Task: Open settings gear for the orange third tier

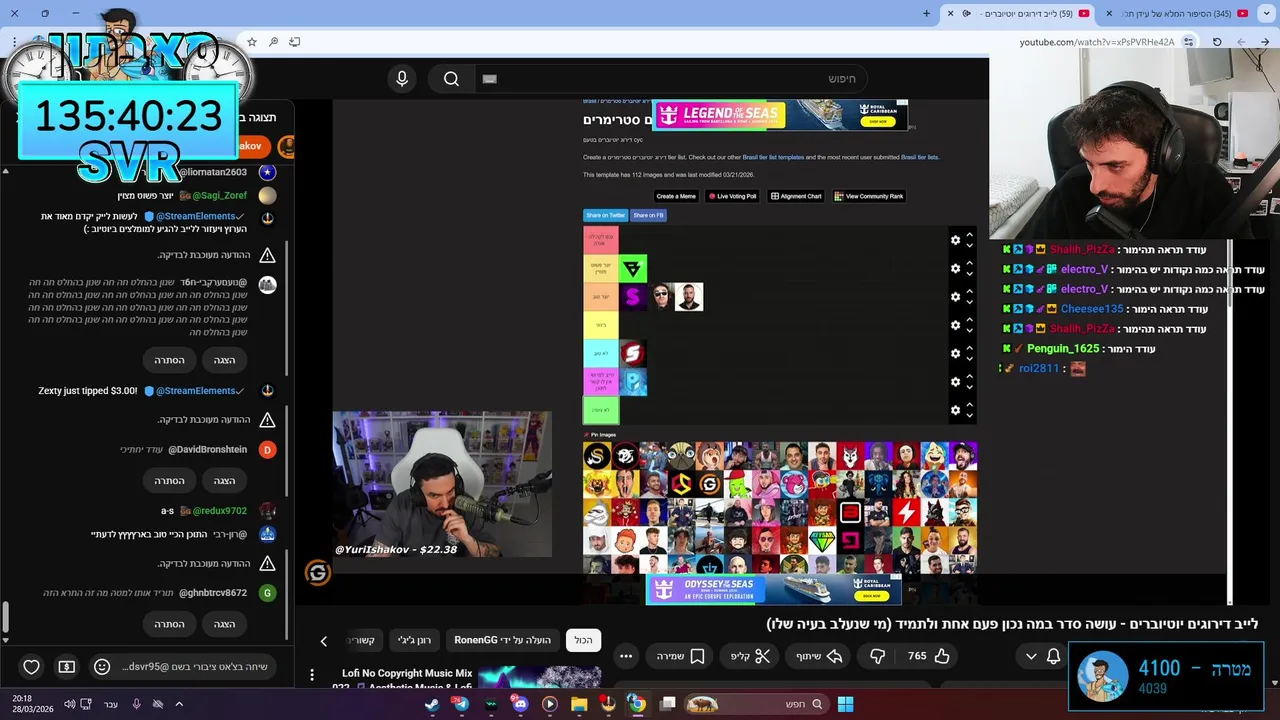Action: [955, 297]
